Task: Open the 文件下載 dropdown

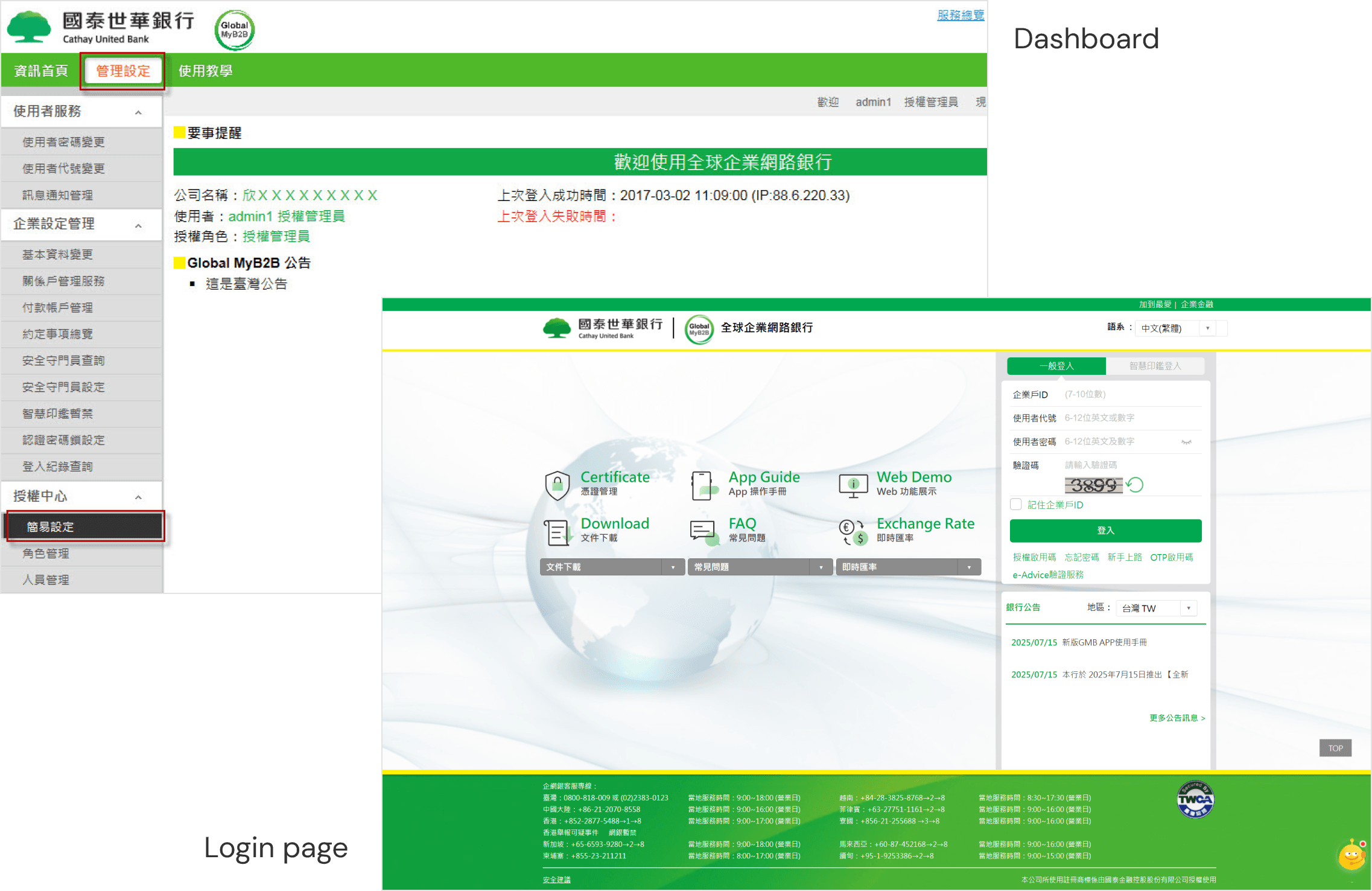Action: point(612,567)
